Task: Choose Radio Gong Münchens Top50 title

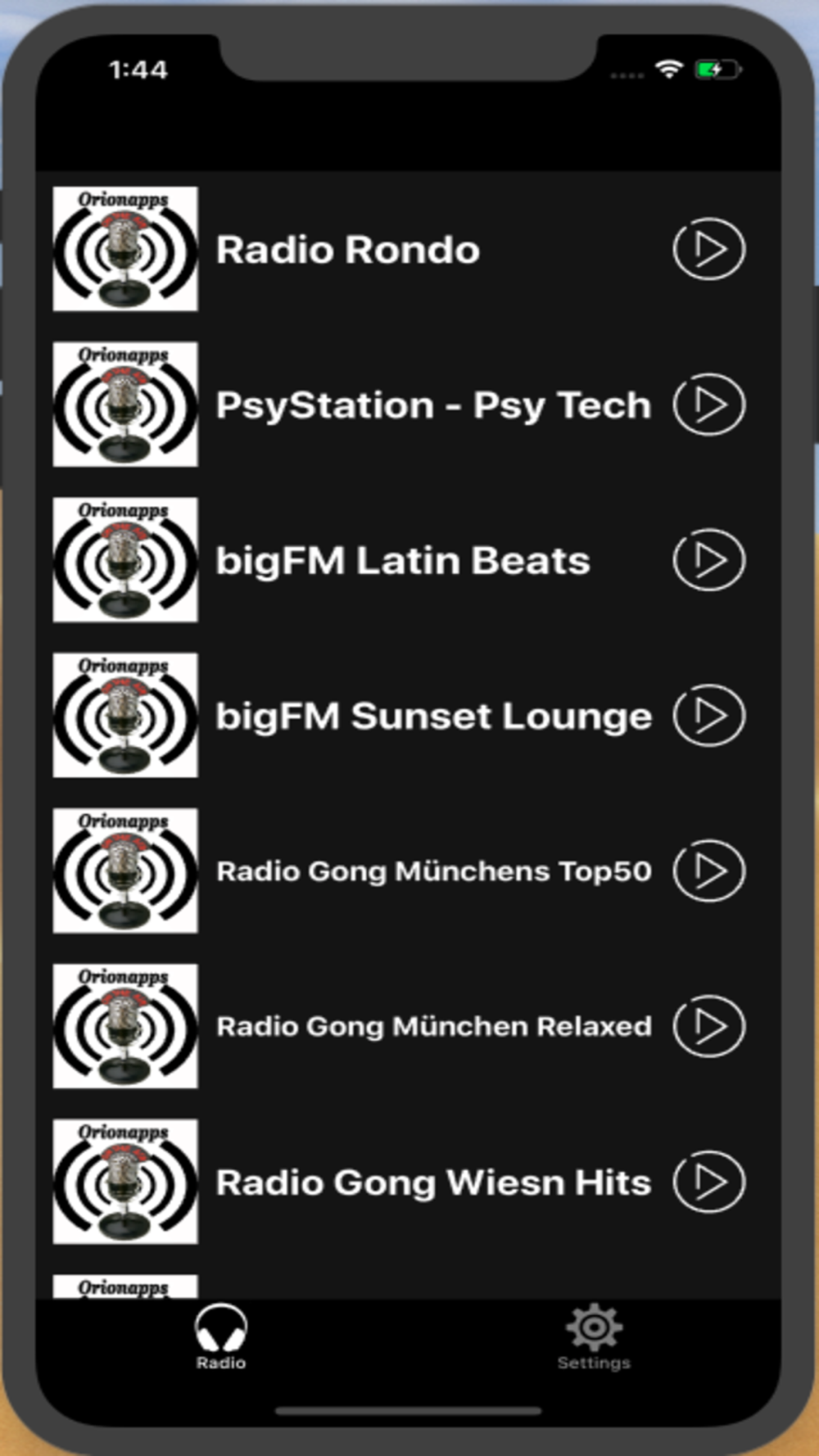Action: click(434, 872)
